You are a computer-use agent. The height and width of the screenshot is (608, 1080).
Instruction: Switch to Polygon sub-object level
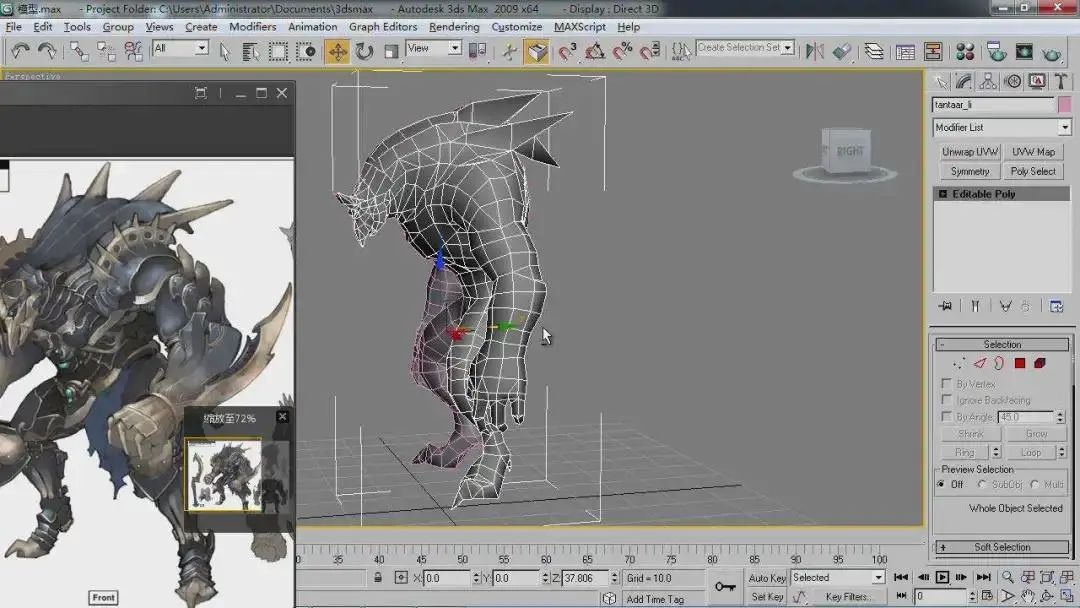pos(1020,363)
